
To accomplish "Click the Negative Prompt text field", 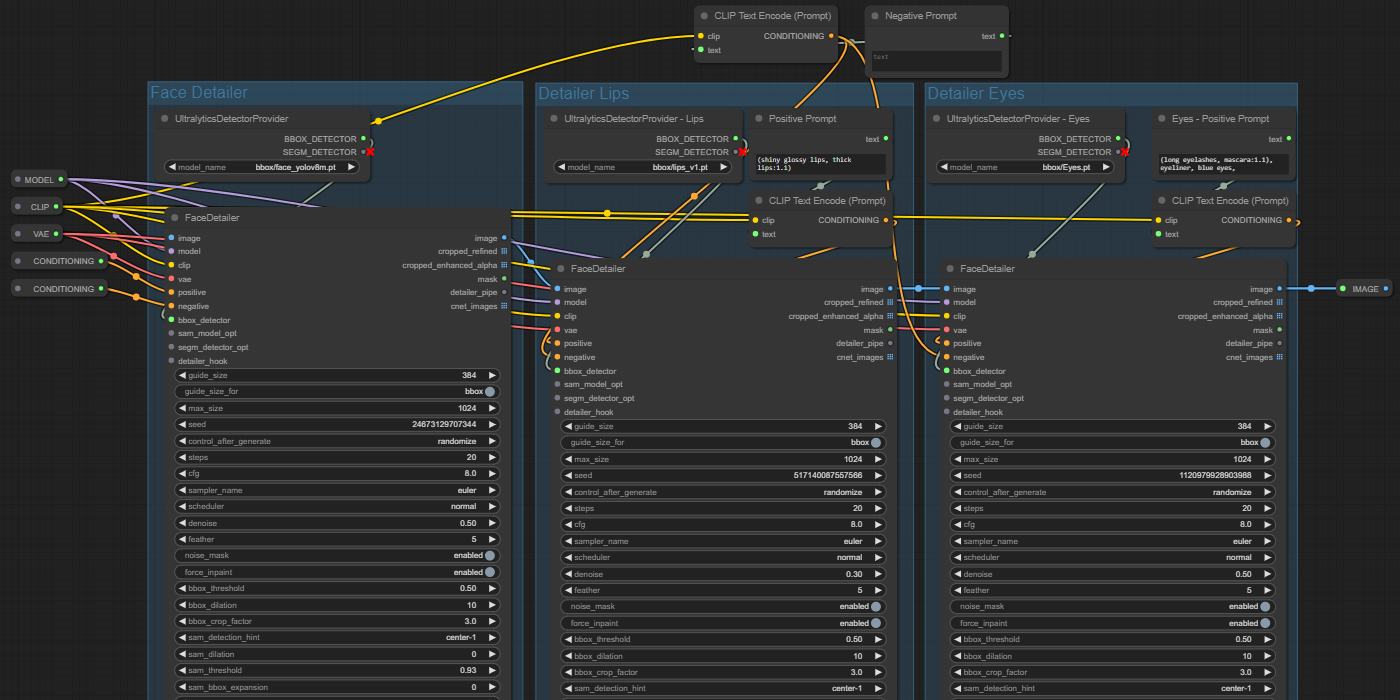I will pos(936,61).
